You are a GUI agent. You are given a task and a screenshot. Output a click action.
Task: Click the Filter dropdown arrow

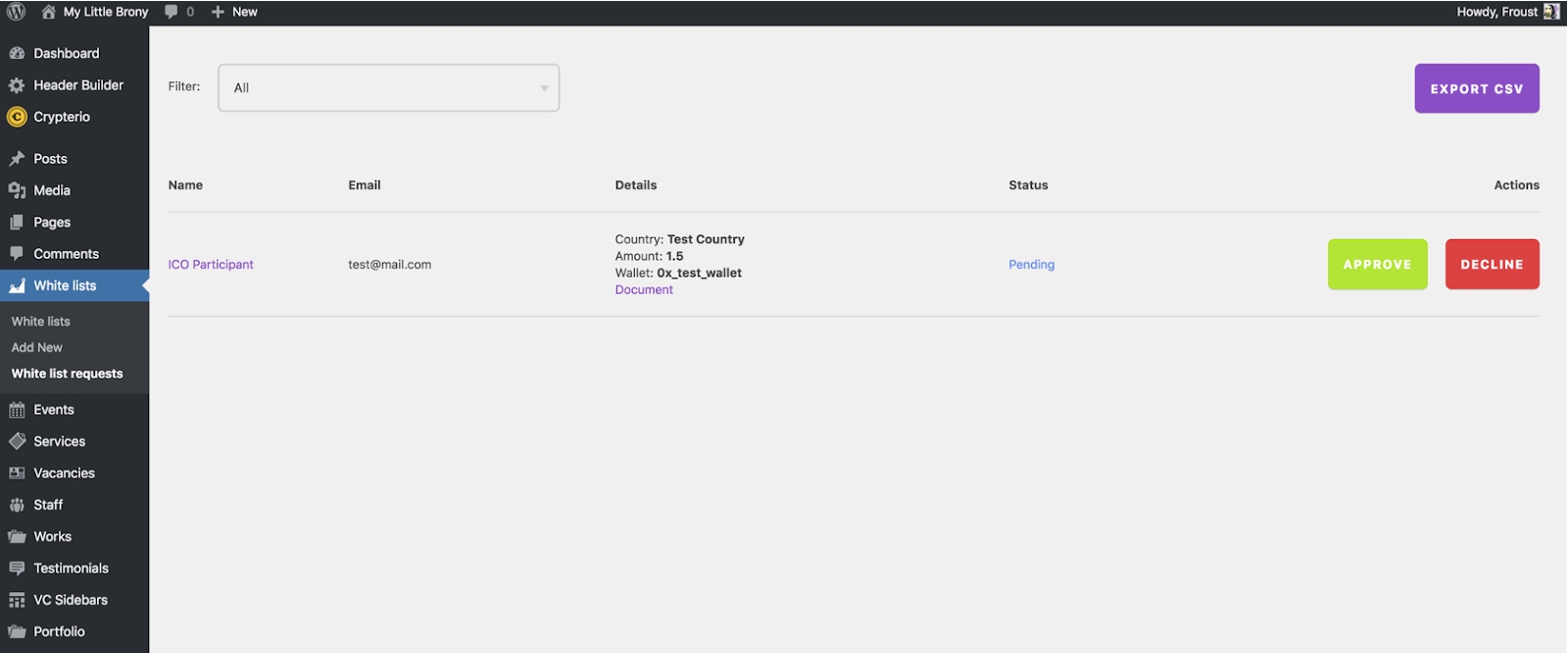[544, 88]
